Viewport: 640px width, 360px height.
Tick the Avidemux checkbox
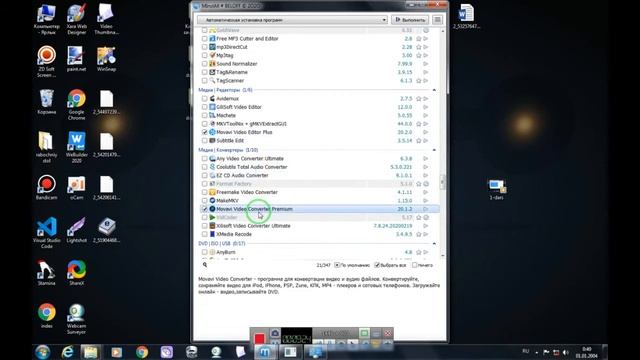coord(204,99)
